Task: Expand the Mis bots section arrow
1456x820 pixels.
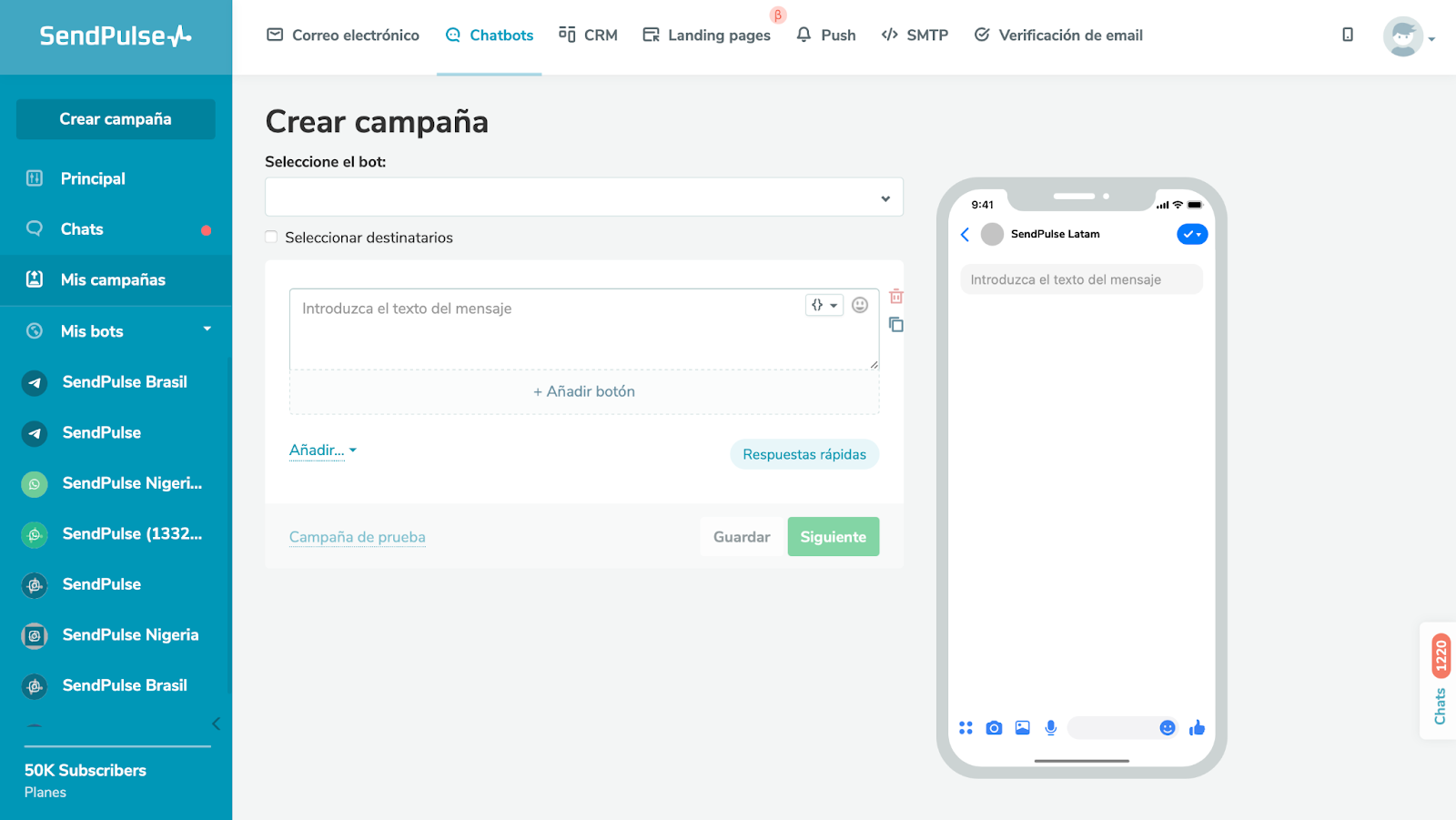Action: pos(207,329)
